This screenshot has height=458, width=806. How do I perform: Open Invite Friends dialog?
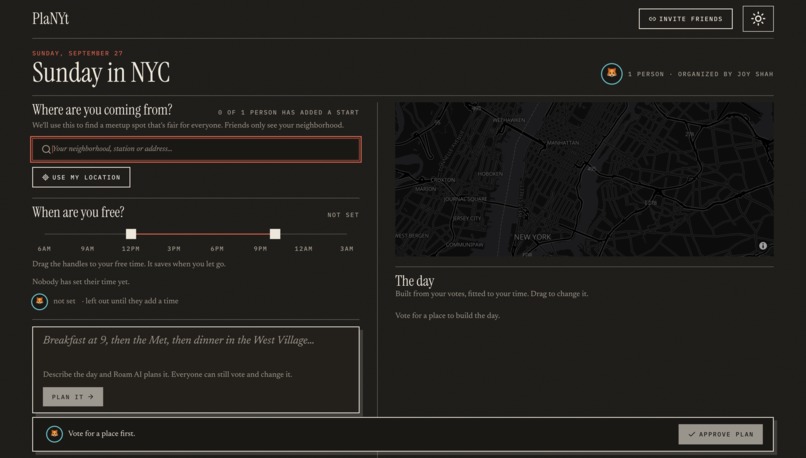[x=685, y=19]
